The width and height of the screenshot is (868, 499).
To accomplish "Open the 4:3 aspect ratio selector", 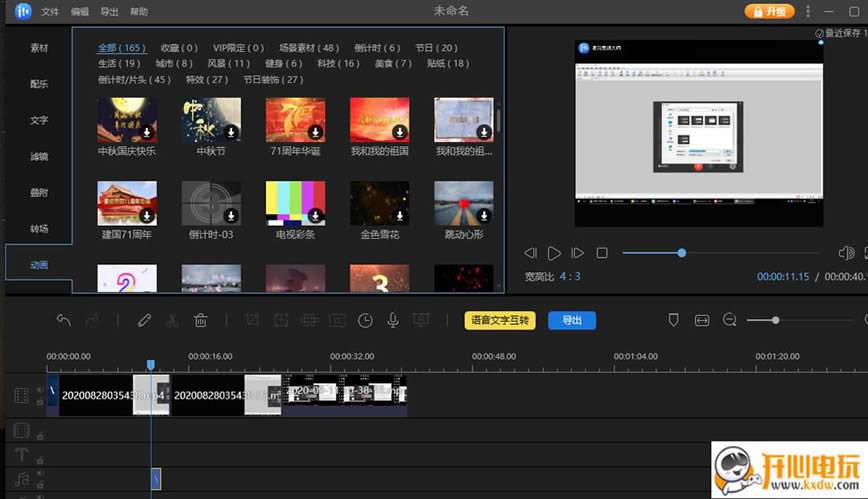I will click(569, 276).
